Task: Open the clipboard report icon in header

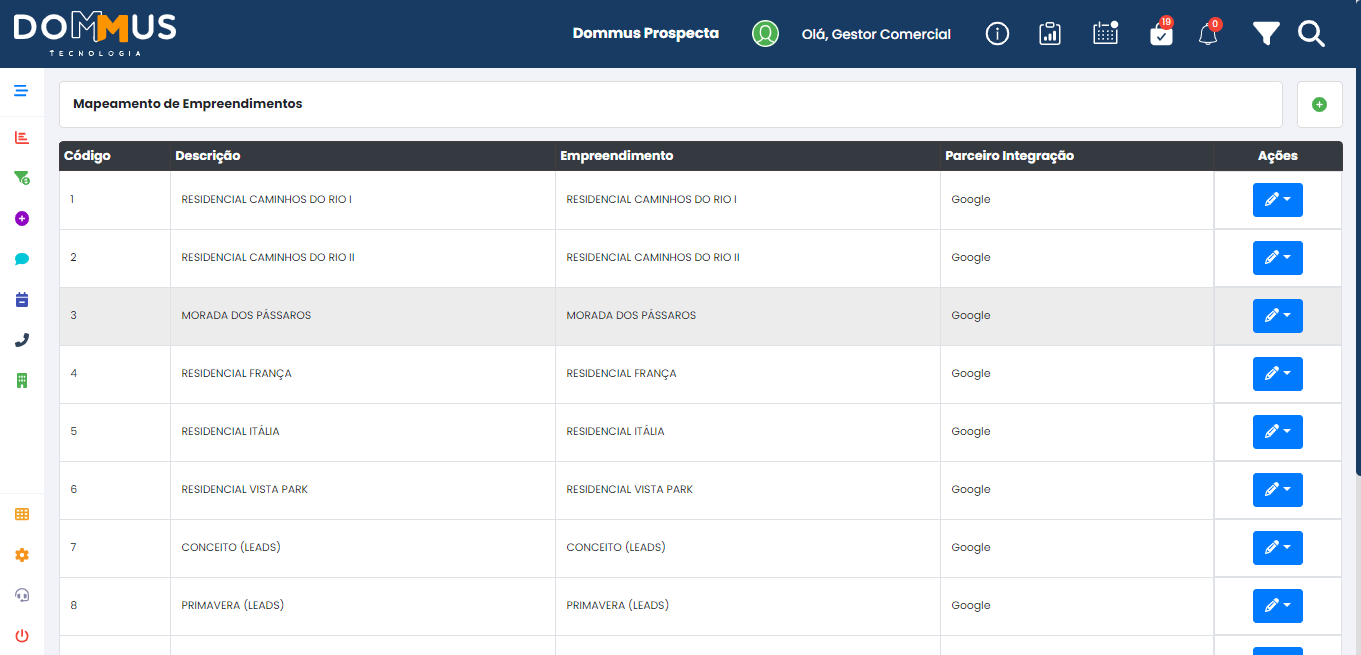Action: (x=1050, y=34)
